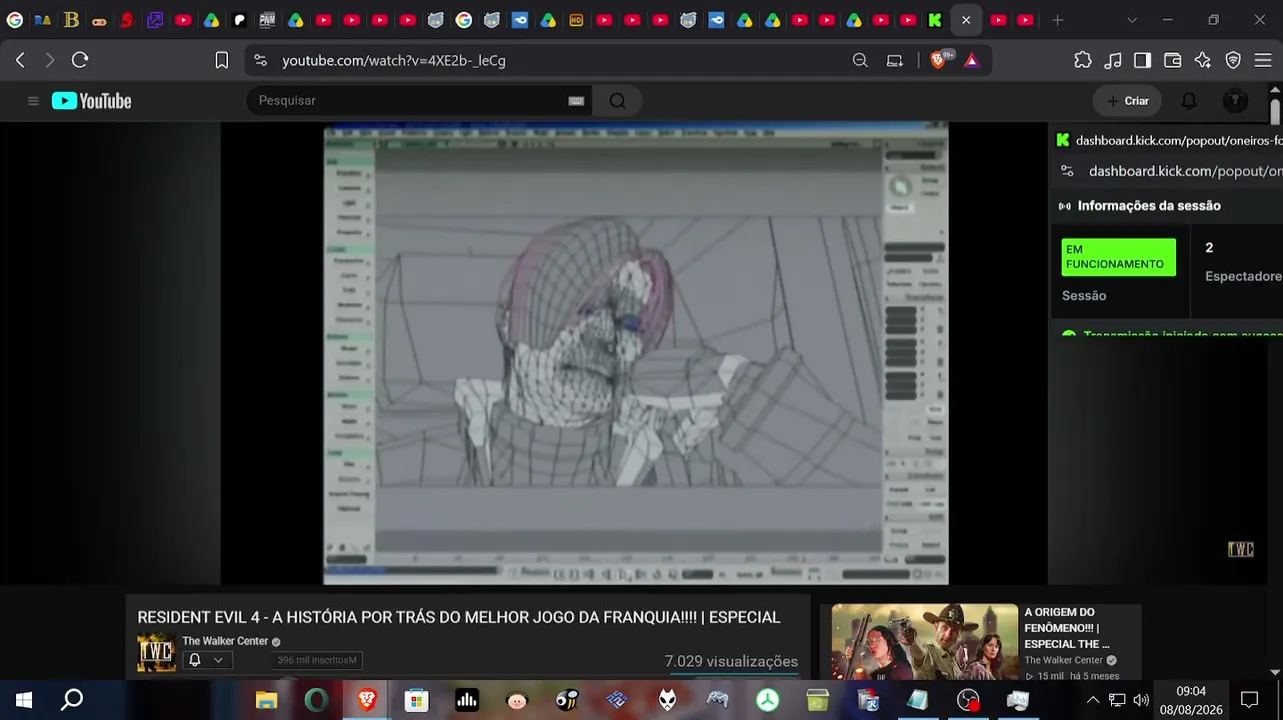Click the 7.029 visualizações view count
This screenshot has height=720, width=1283.
pos(731,661)
